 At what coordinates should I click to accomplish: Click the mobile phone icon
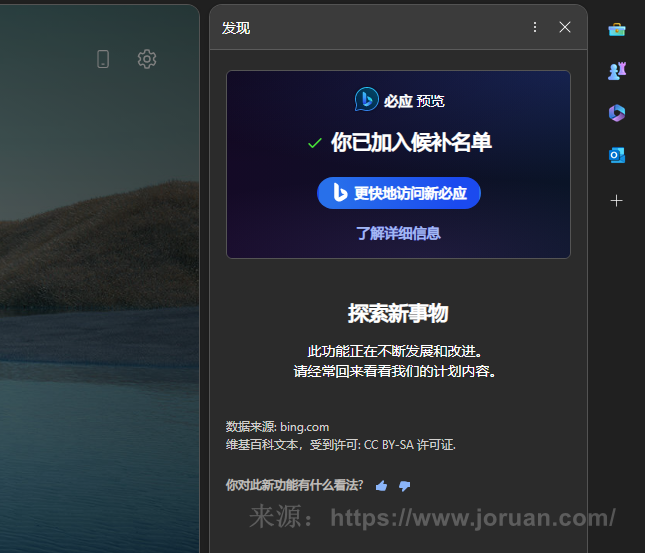pyautogui.click(x=103, y=59)
